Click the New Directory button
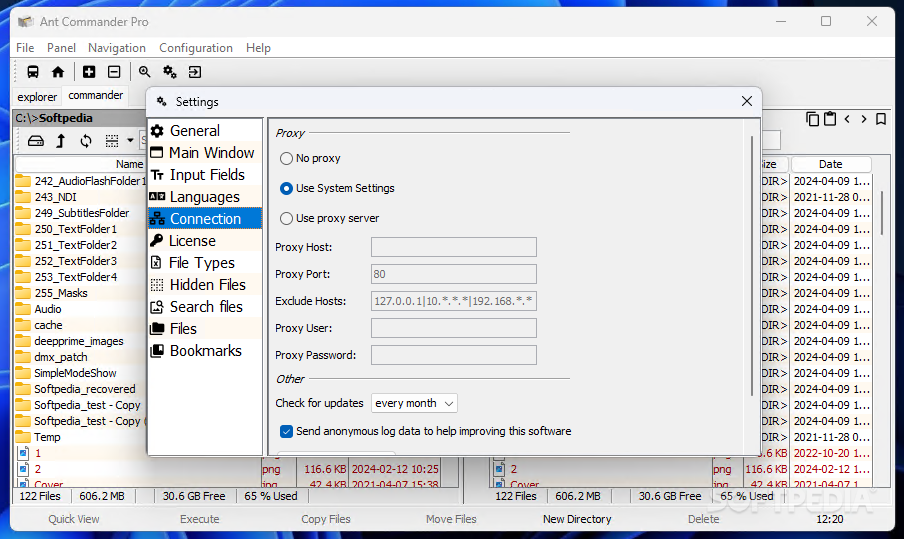Image resolution: width=904 pixels, height=539 pixels. [577, 519]
